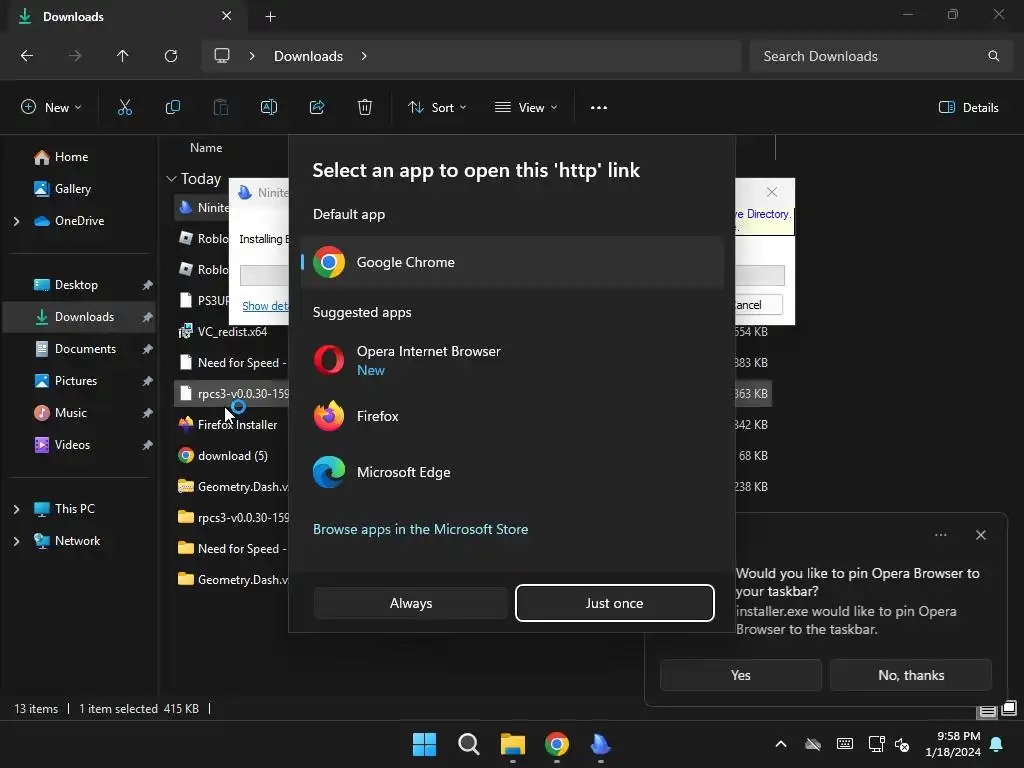Toggle the Details pane button
Viewport: 1024px width, 768px height.
[x=968, y=107]
